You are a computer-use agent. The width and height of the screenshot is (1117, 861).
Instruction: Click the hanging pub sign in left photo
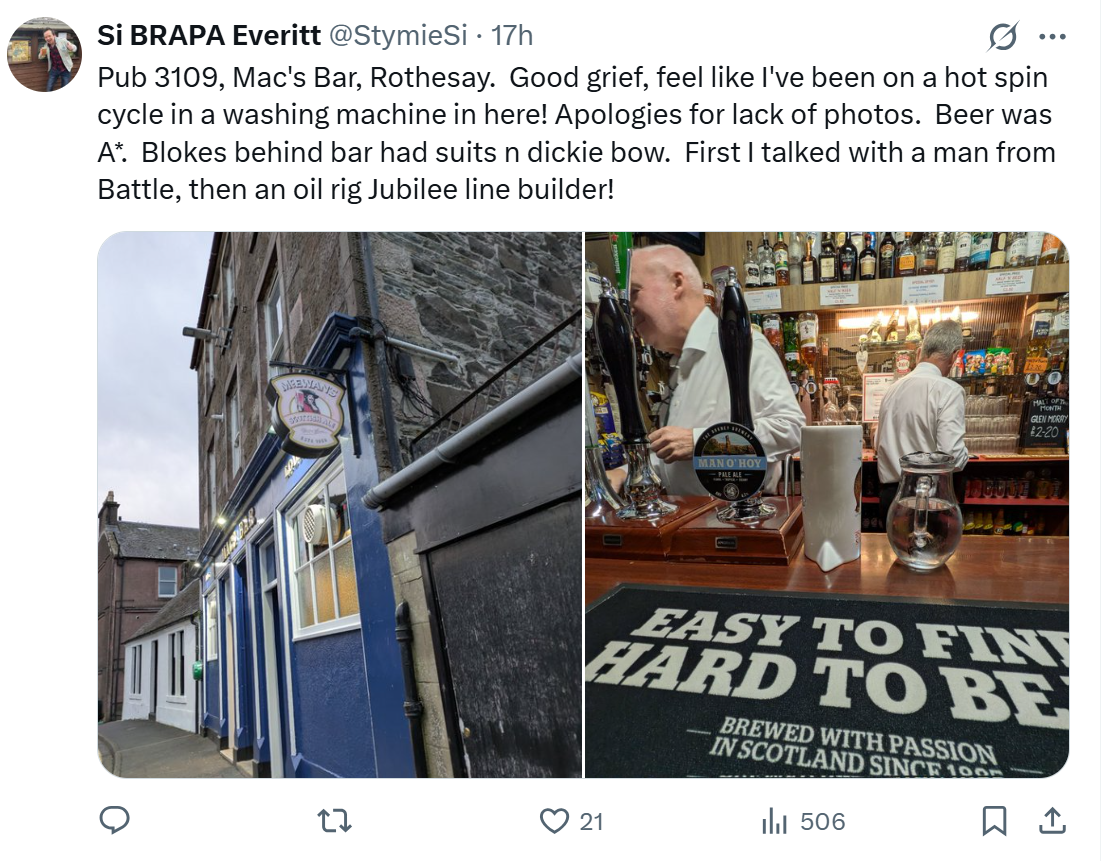click(x=307, y=411)
